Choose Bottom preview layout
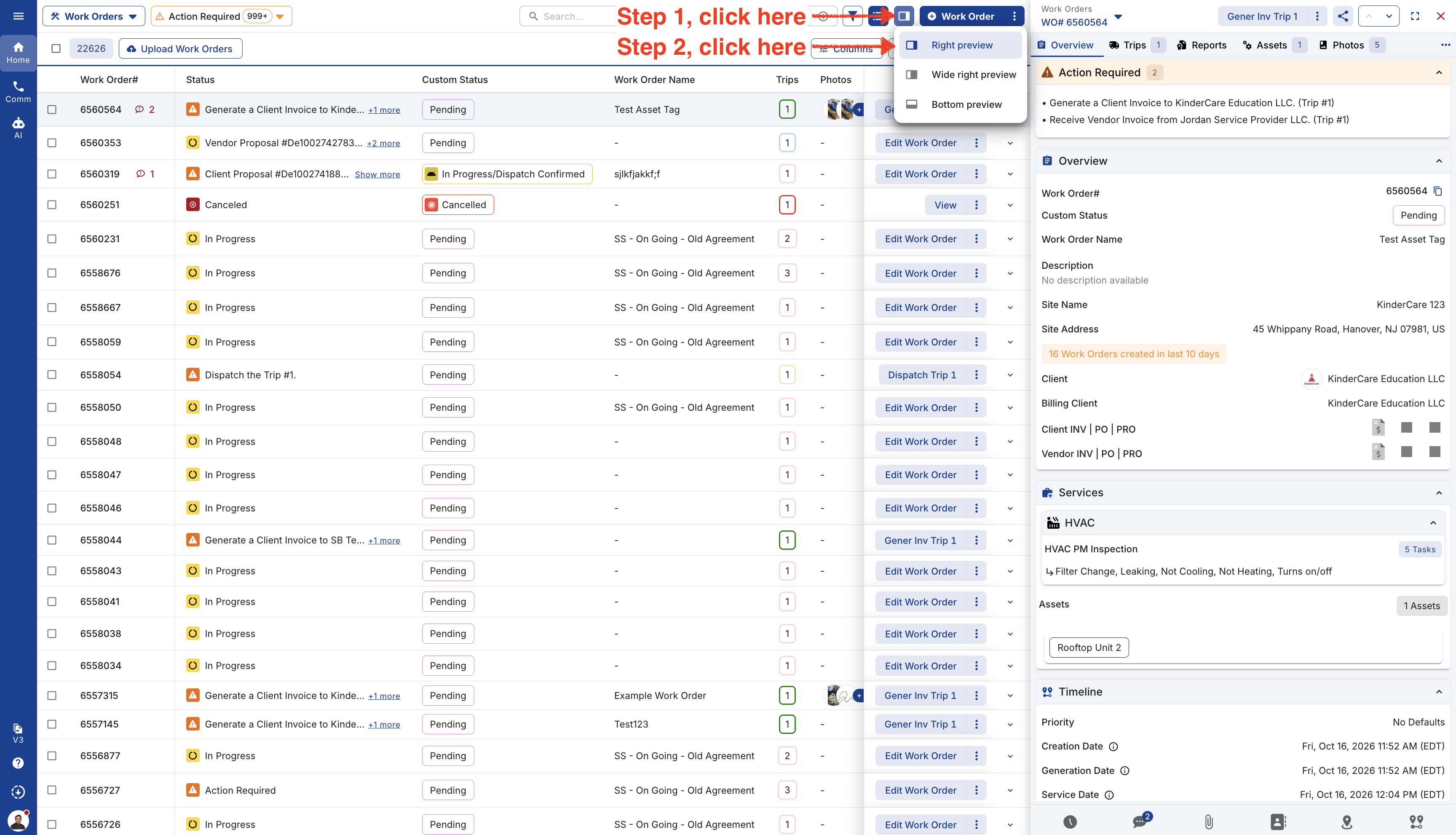The width and height of the screenshot is (1456, 835). [961, 104]
